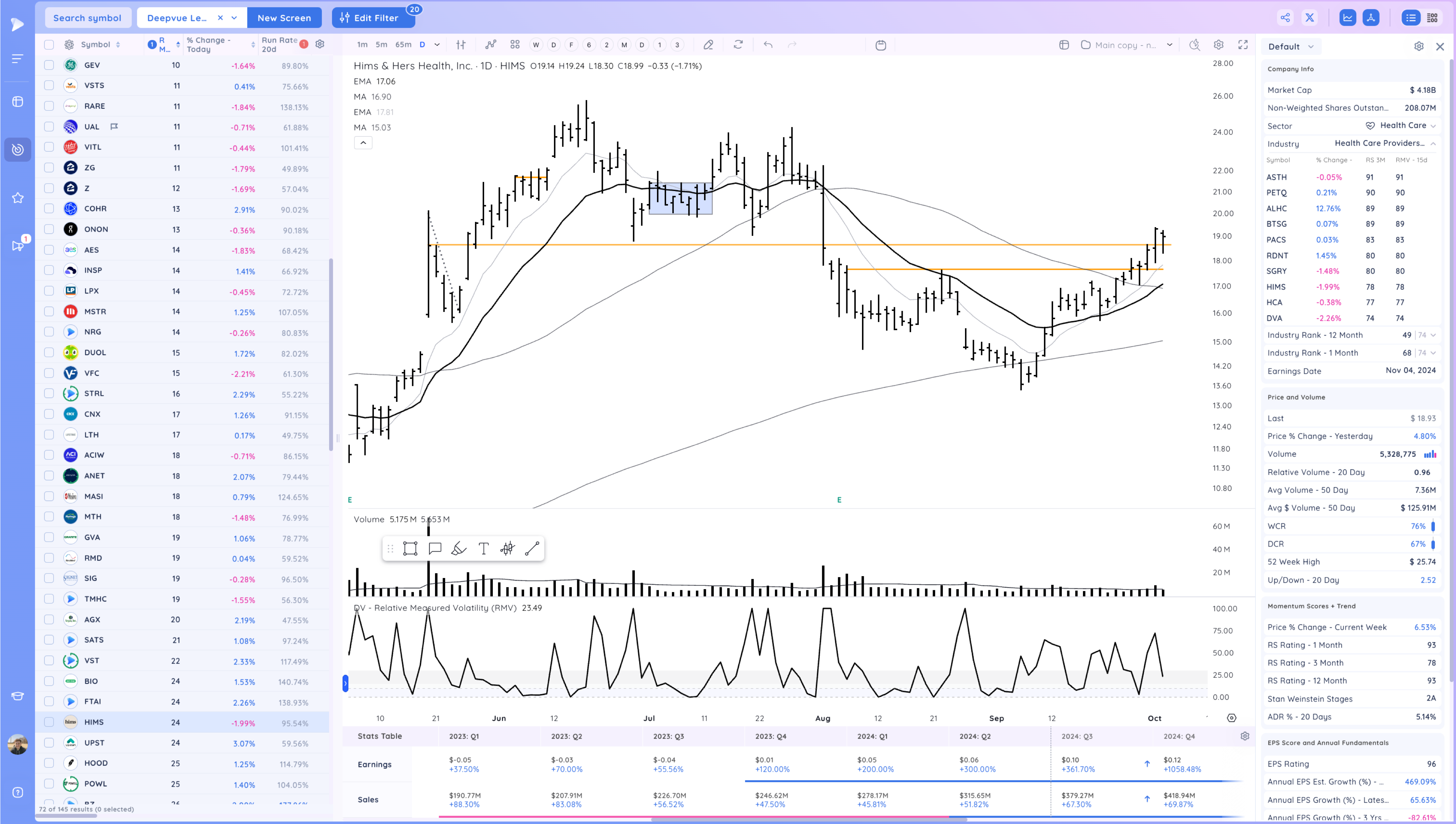Screen dimensions: 1456x824
Task: Expand the Sector Health Care dropdown
Action: click(x=1433, y=126)
